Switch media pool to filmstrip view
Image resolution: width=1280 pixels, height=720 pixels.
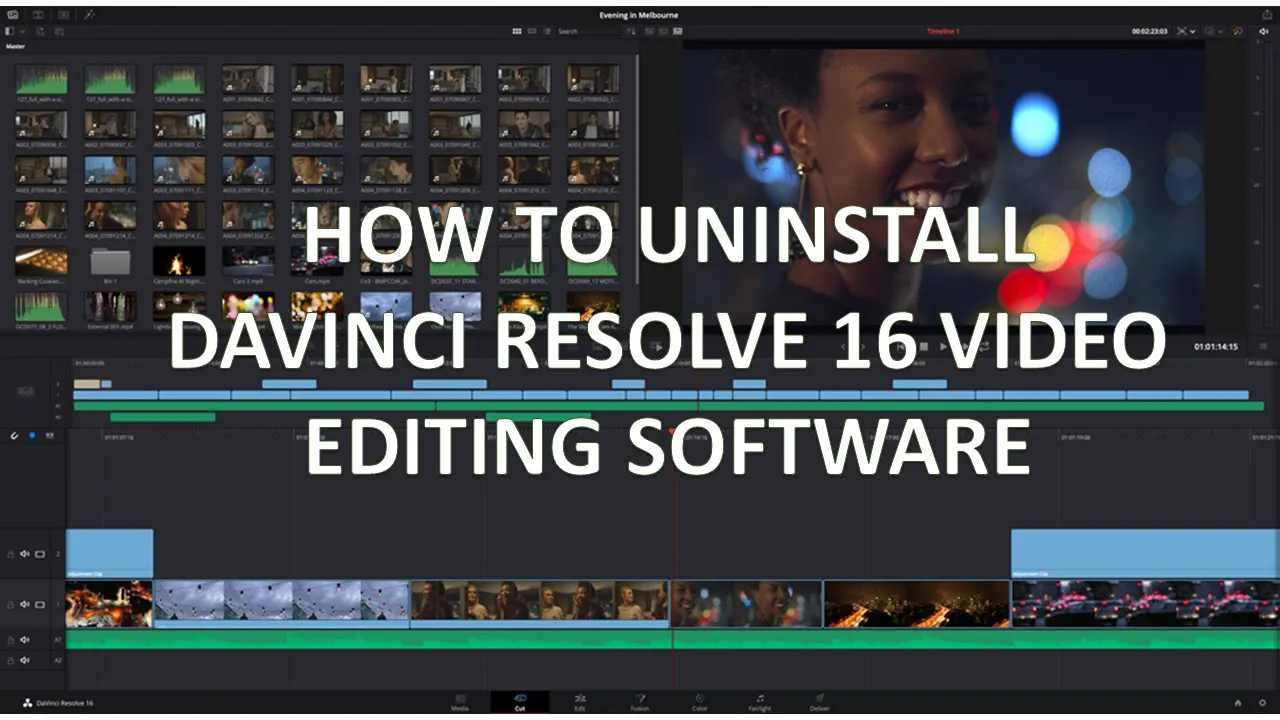click(532, 31)
